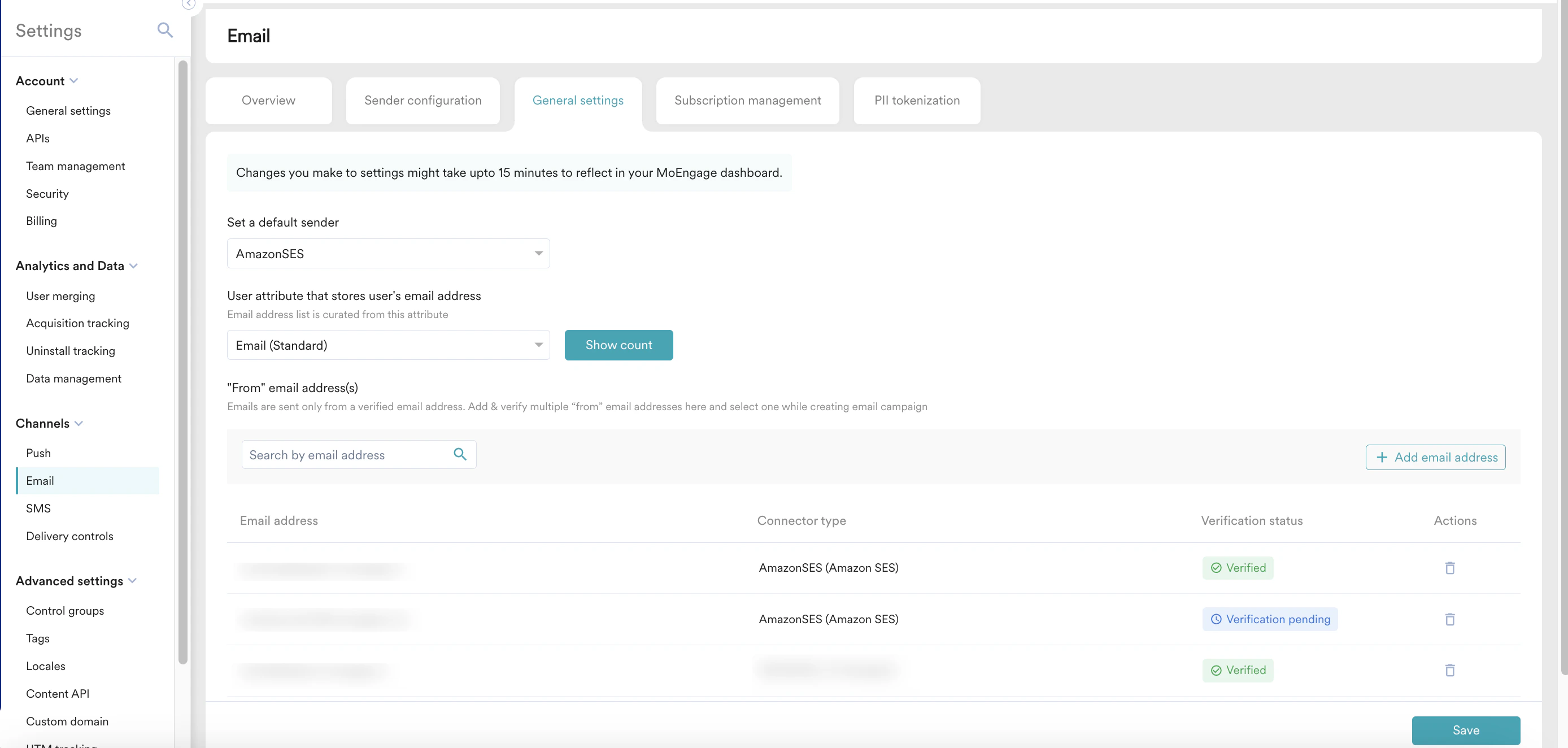1568x748 pixels.
Task: Collapse the Analytics and Data section
Action: [134, 266]
